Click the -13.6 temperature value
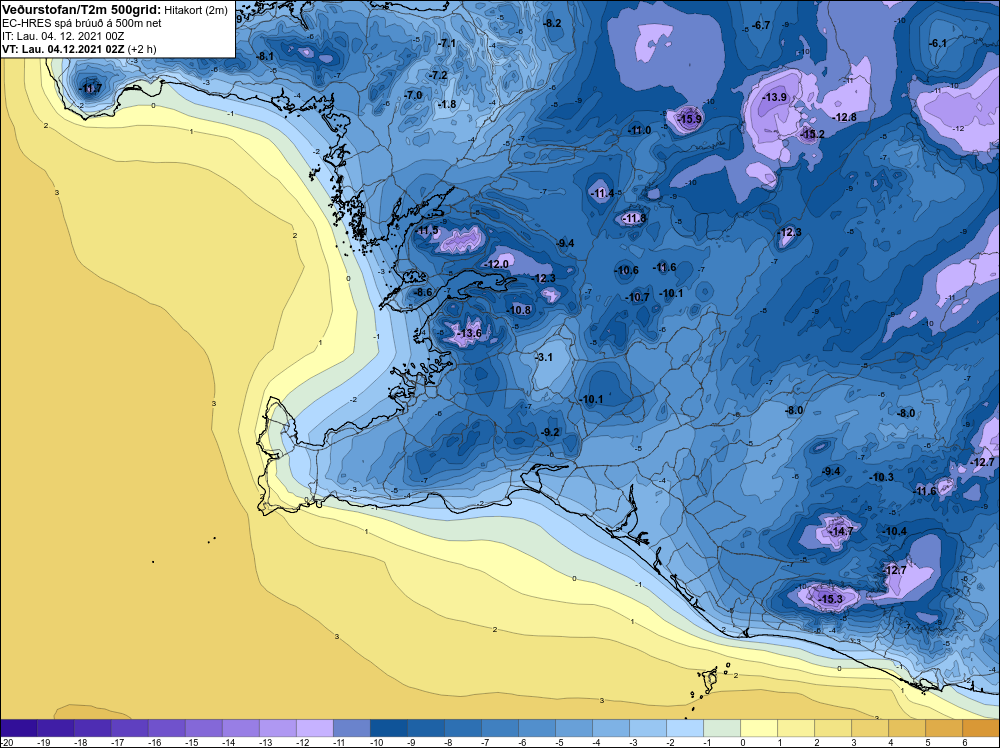The image size is (1000, 748). [469, 333]
